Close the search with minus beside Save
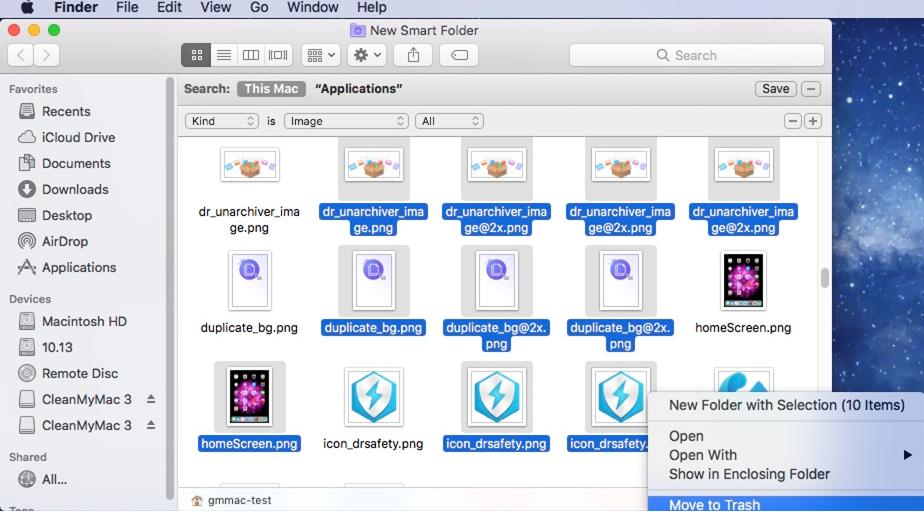This screenshot has height=512, width=924. pyautogui.click(x=811, y=89)
